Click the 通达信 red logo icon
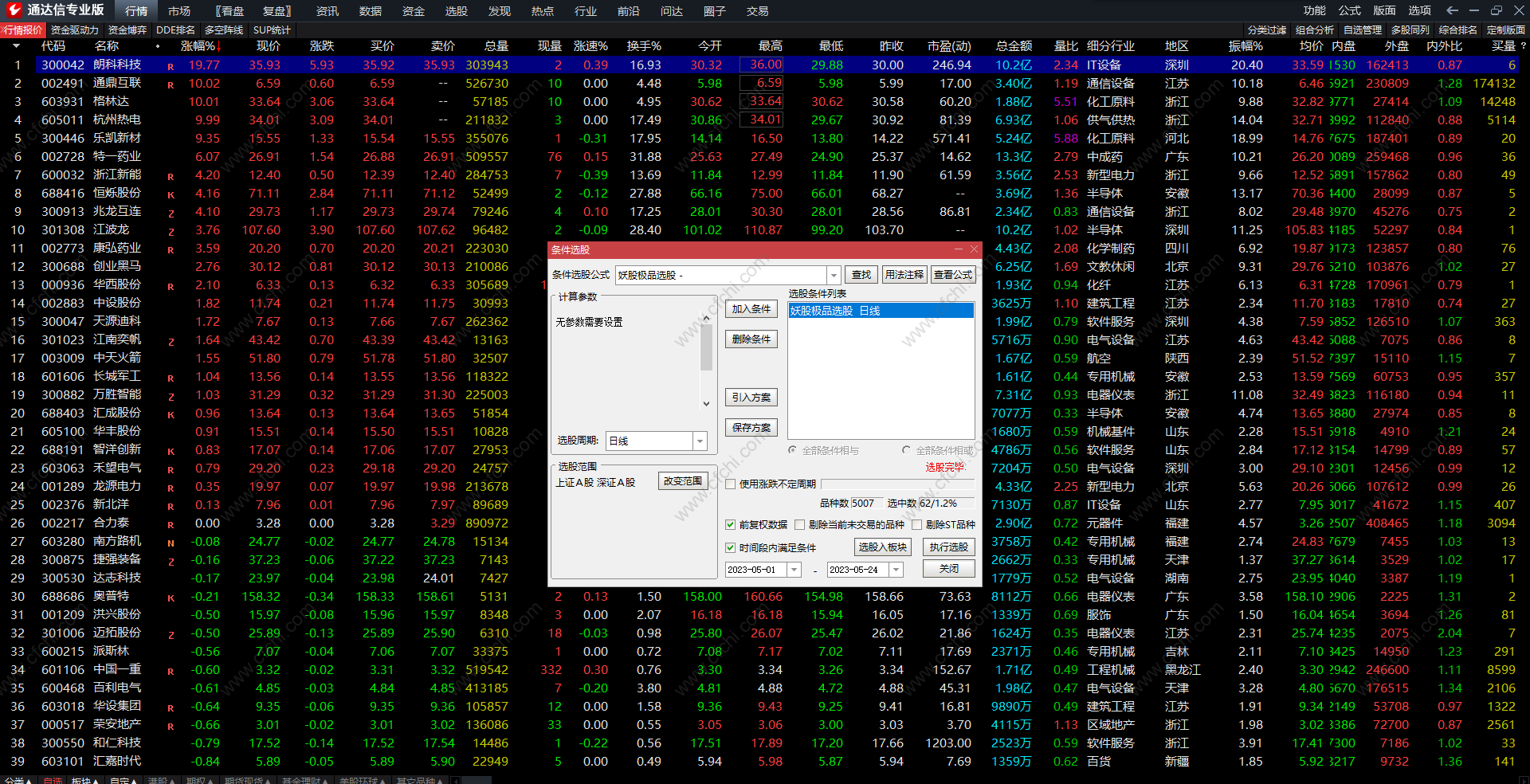This screenshot has width=1530, height=784. [14, 10]
